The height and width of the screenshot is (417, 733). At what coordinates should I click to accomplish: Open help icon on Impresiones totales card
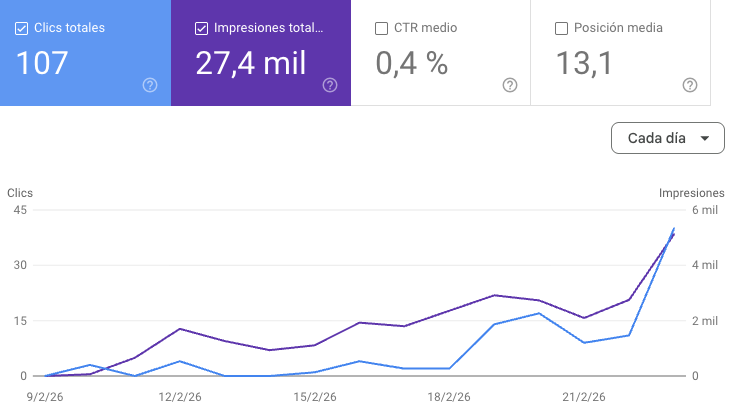click(330, 85)
